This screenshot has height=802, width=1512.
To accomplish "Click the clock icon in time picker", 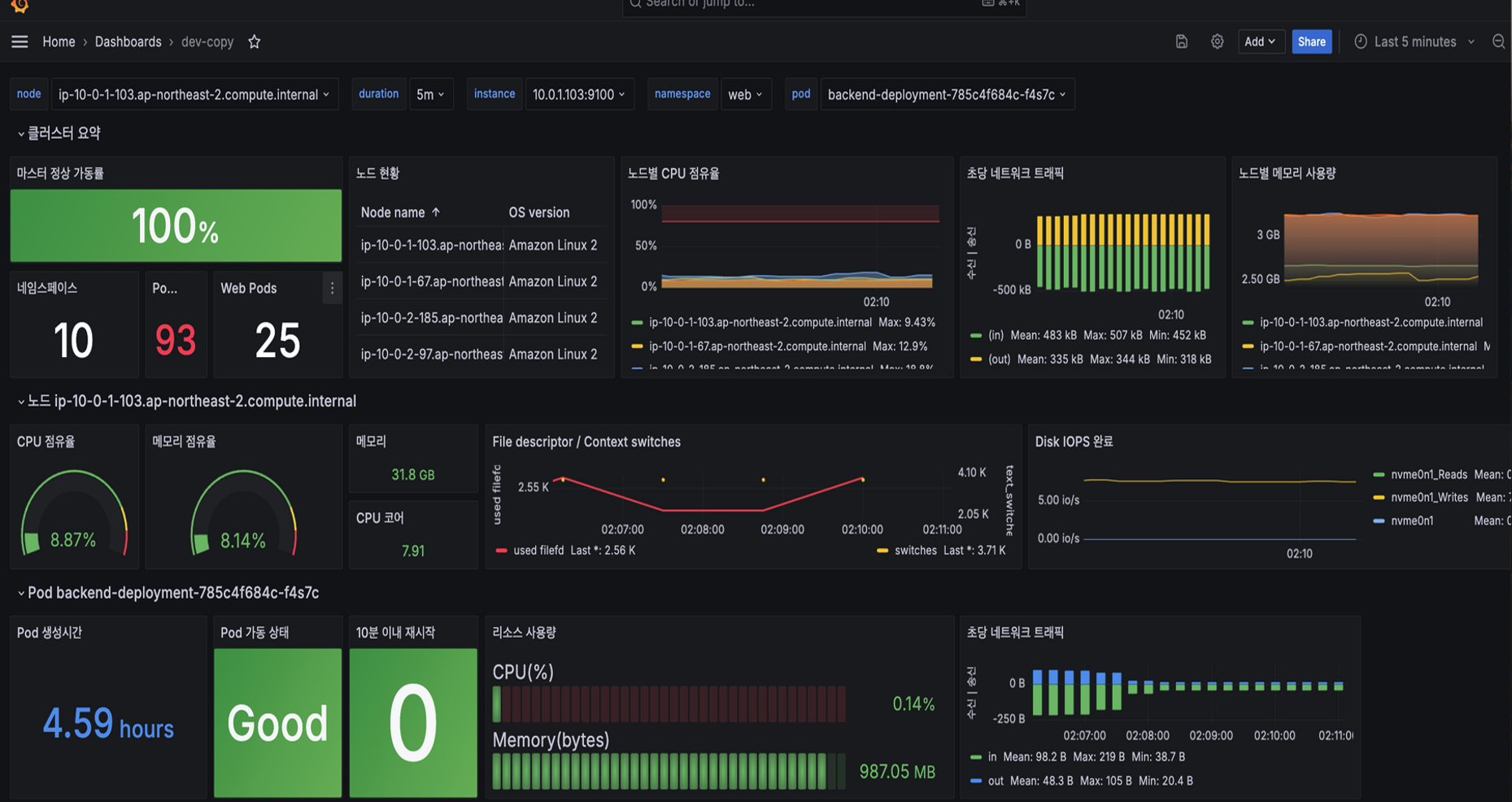I will click(x=1360, y=41).
